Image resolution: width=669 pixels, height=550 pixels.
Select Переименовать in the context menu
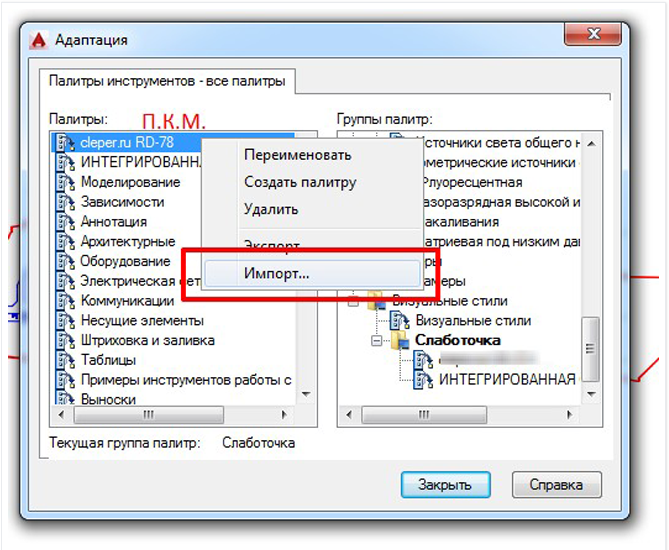(297, 155)
